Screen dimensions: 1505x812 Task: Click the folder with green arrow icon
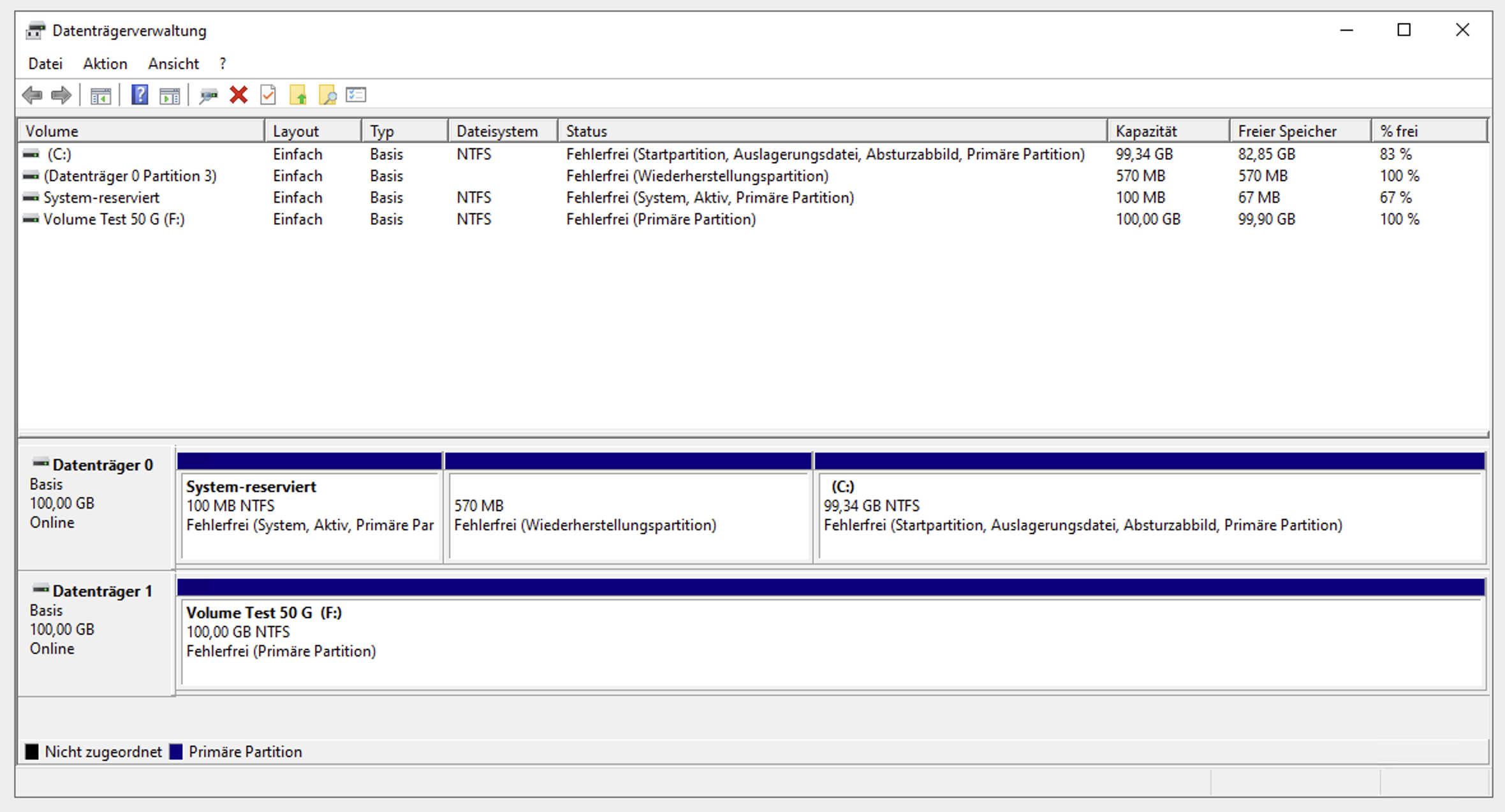click(298, 96)
